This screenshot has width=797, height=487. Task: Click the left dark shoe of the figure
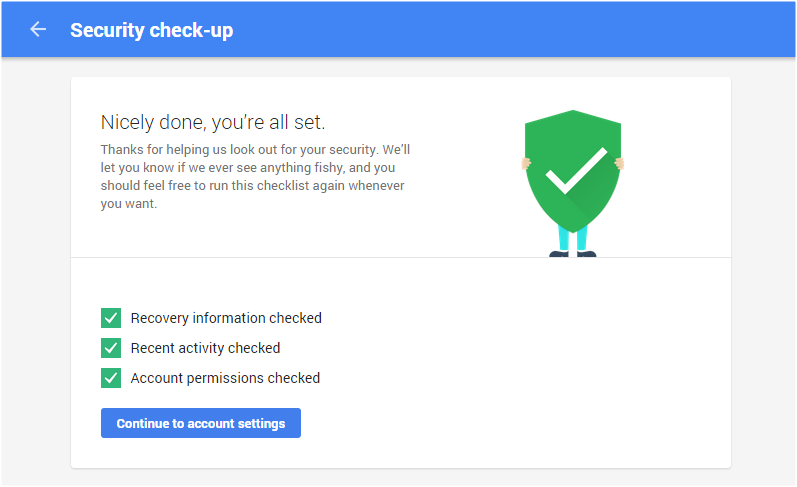click(559, 254)
